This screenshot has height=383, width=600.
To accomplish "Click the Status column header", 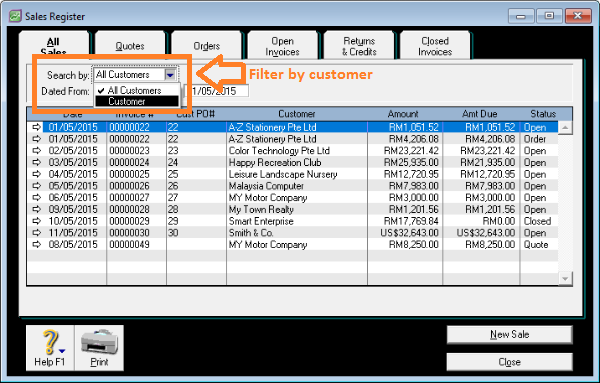I will click(543, 114).
